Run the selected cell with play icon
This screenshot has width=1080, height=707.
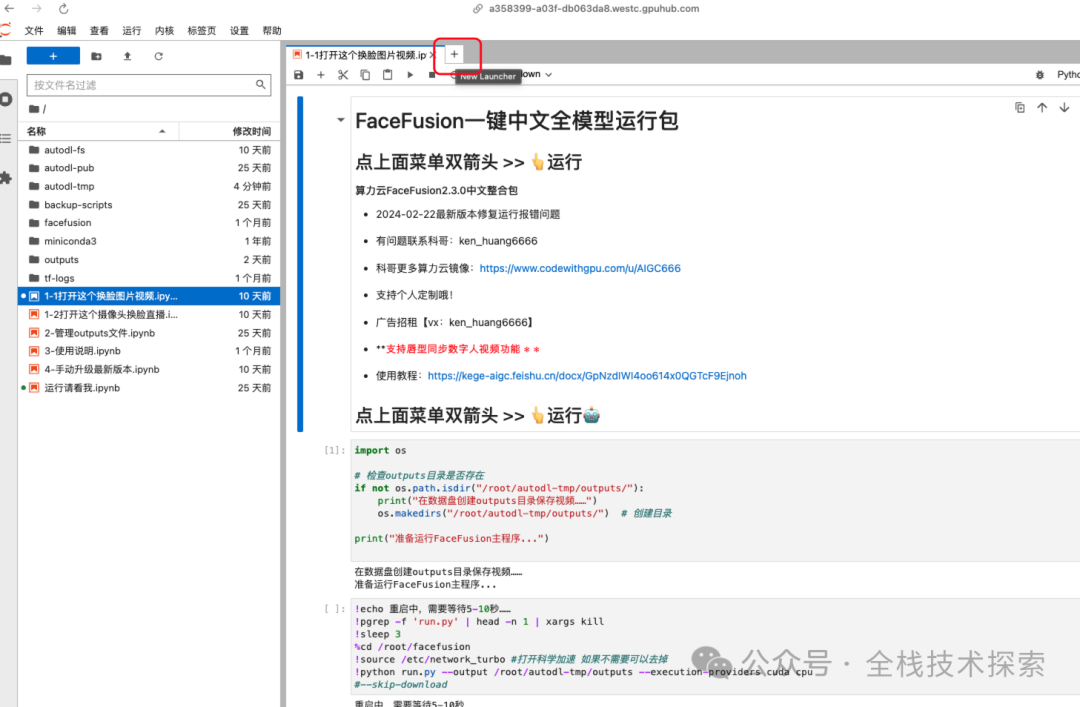410,74
